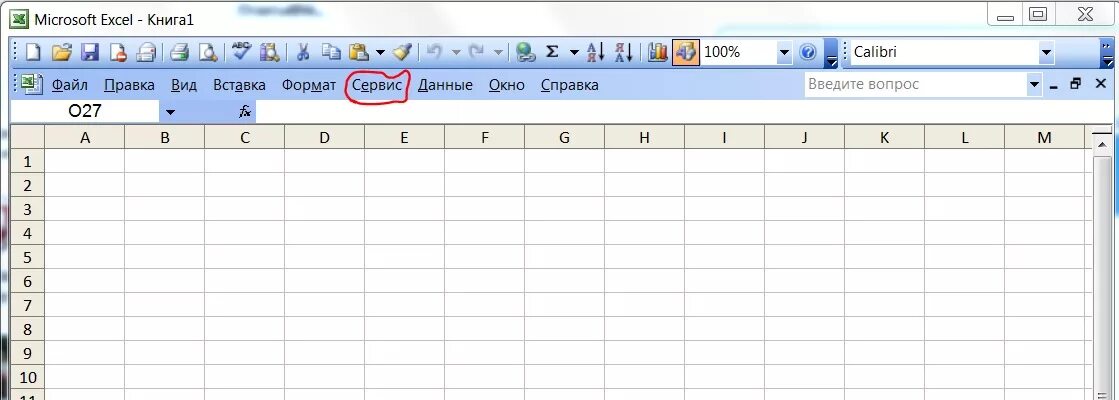Expand the Redo history arrow

[x=498, y=52]
